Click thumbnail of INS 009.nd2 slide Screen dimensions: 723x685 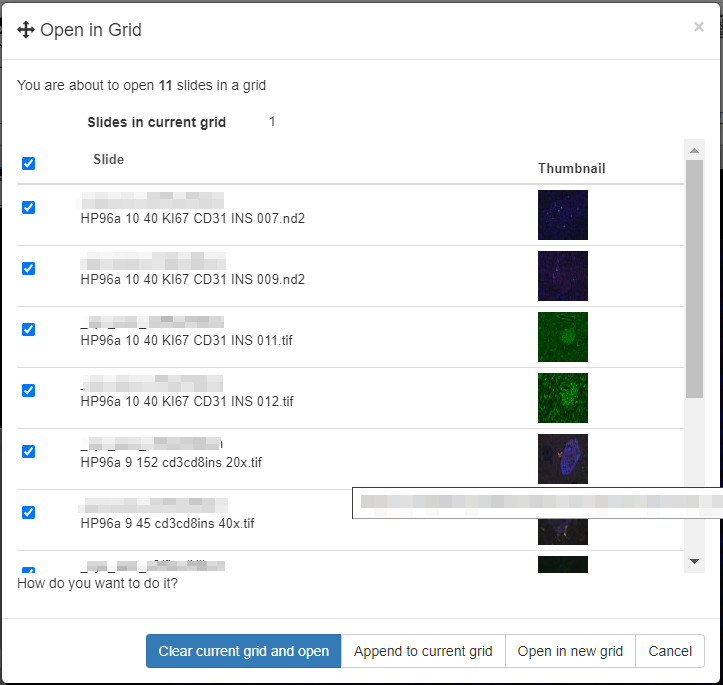click(562, 276)
